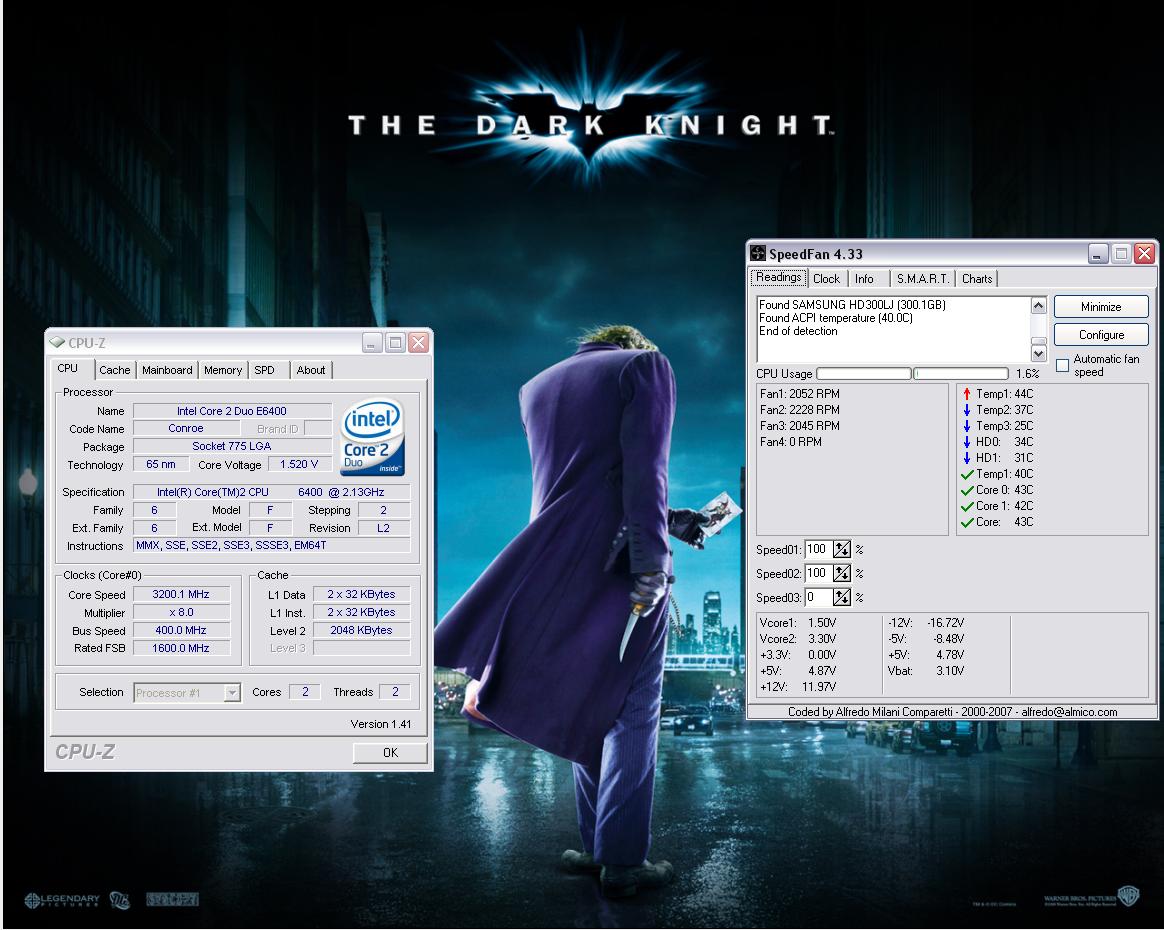Open the Charts tab in SpeedFan
This screenshot has height=930, width=1164.
pyautogui.click(x=977, y=278)
